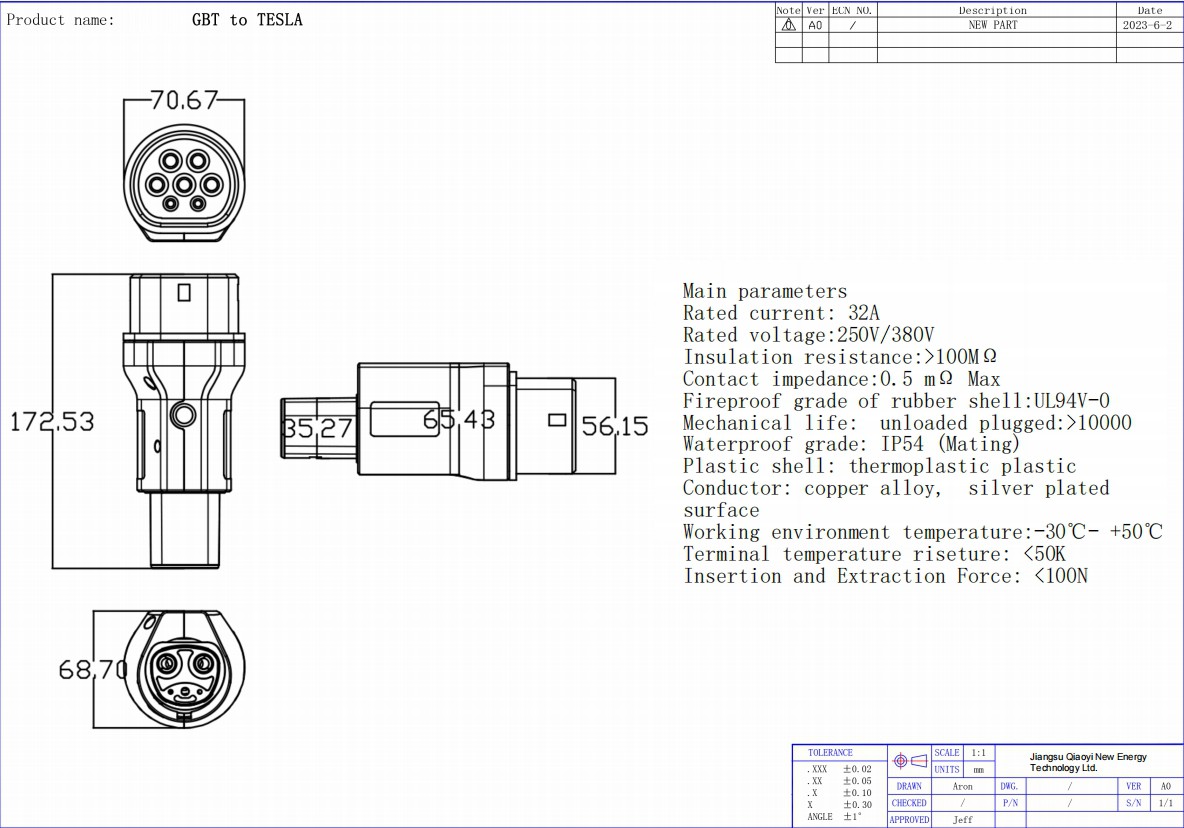
Task: Click the revision triangle symbol in Note column
Action: coord(788,25)
